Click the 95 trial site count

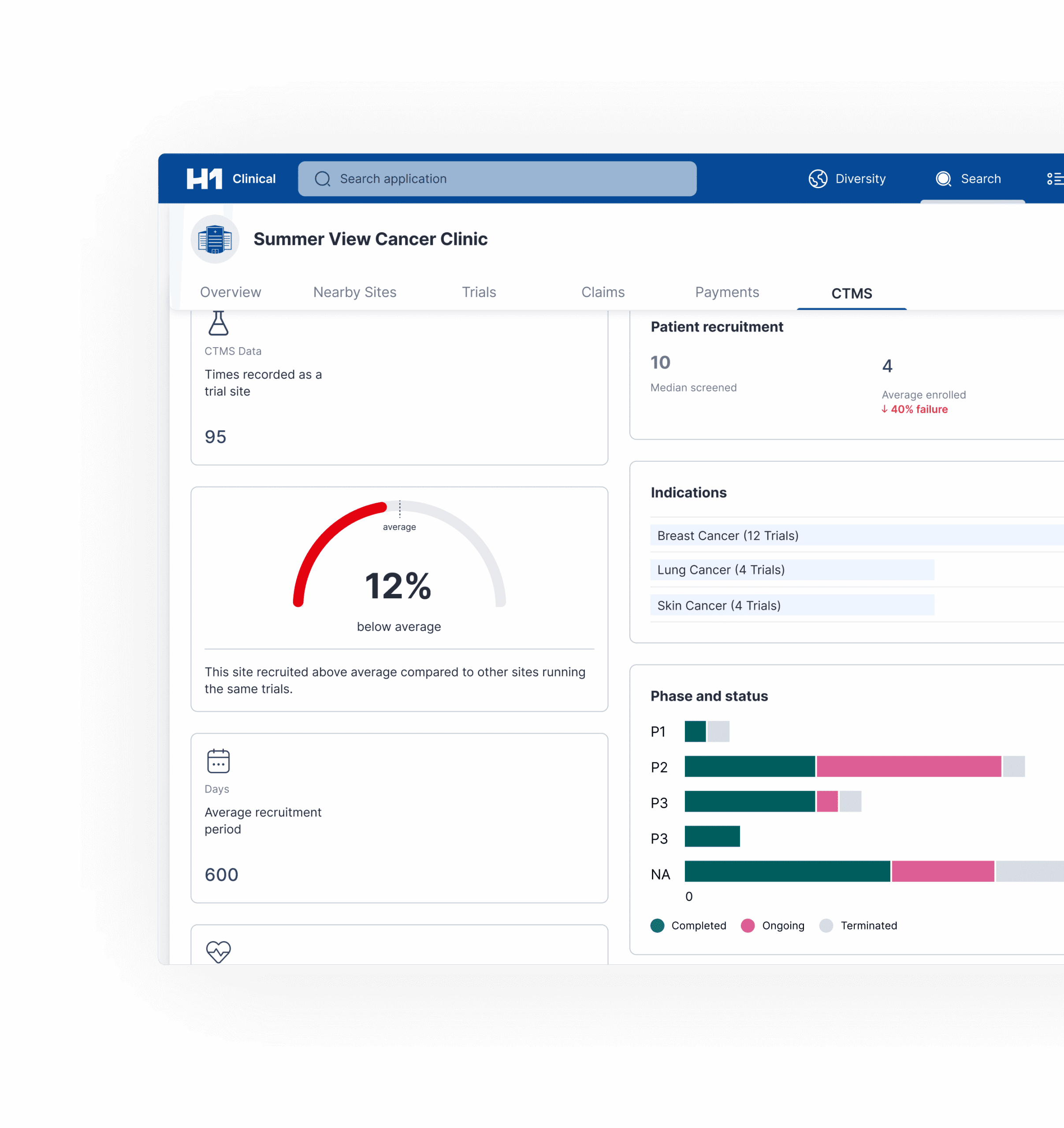(216, 436)
